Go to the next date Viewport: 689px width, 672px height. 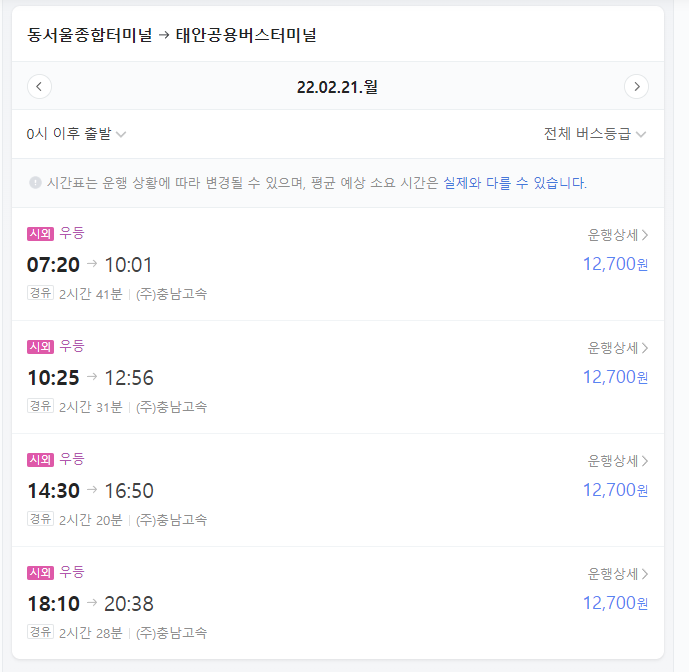[x=636, y=87]
